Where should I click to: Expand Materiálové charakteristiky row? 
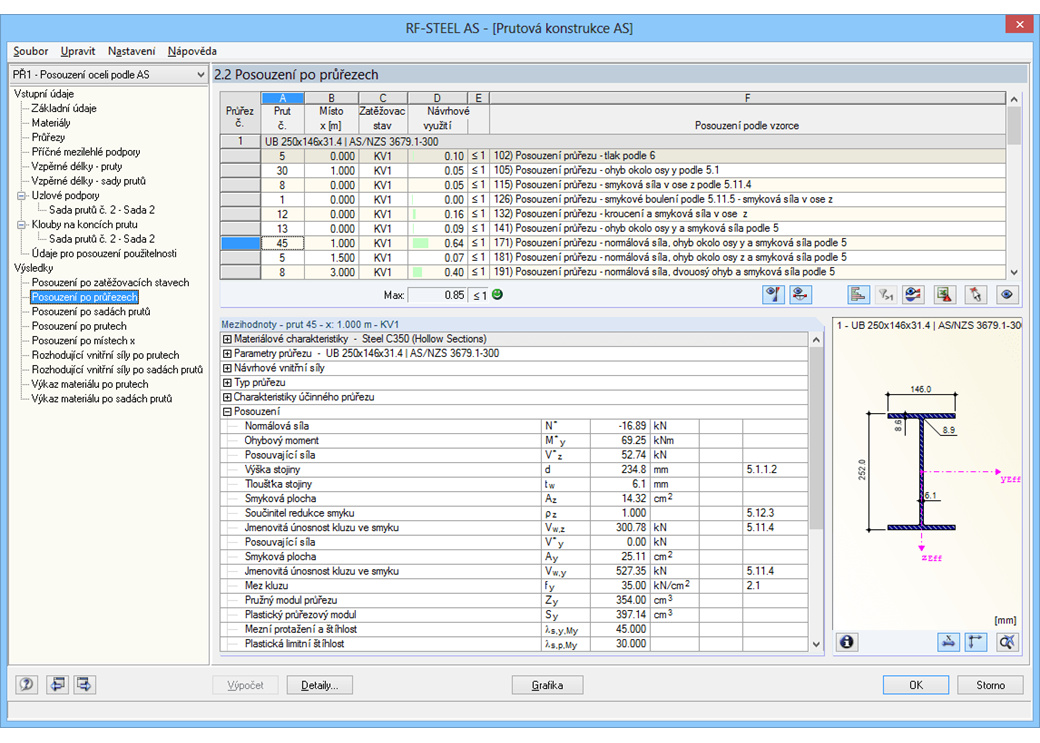tap(227, 340)
